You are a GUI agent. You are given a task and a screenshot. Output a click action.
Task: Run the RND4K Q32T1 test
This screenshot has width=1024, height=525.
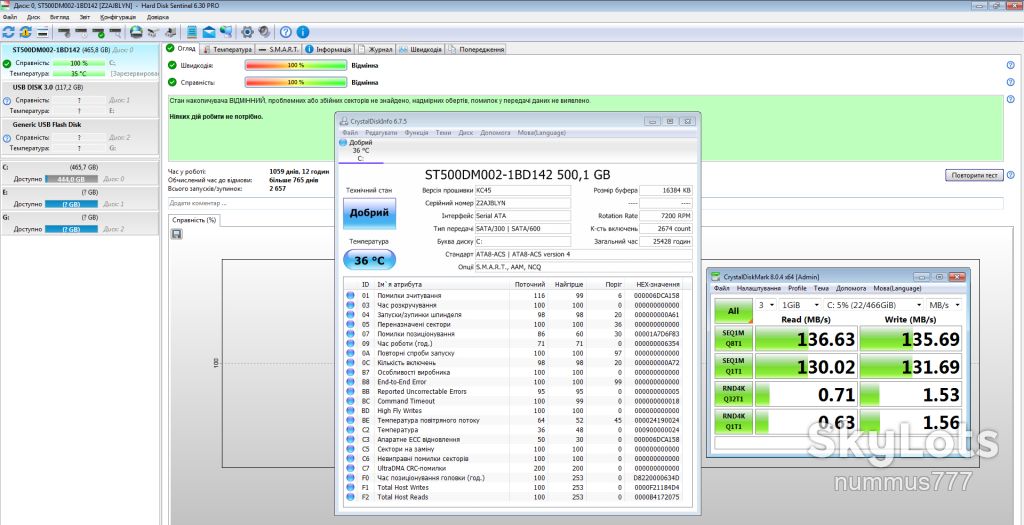pyautogui.click(x=733, y=395)
